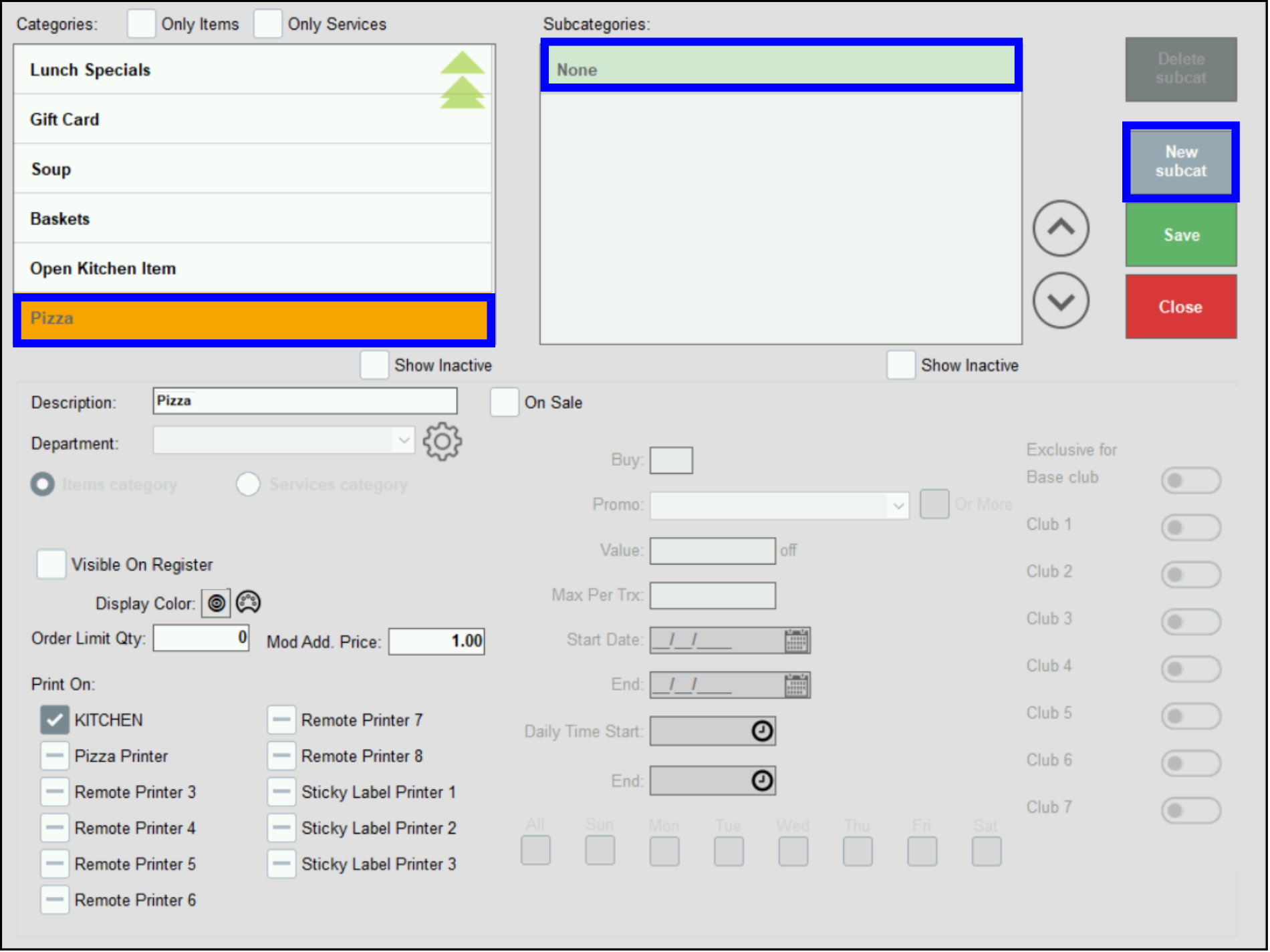Check the Mon day checkbox
This screenshot has width=1270, height=952.
click(x=666, y=852)
